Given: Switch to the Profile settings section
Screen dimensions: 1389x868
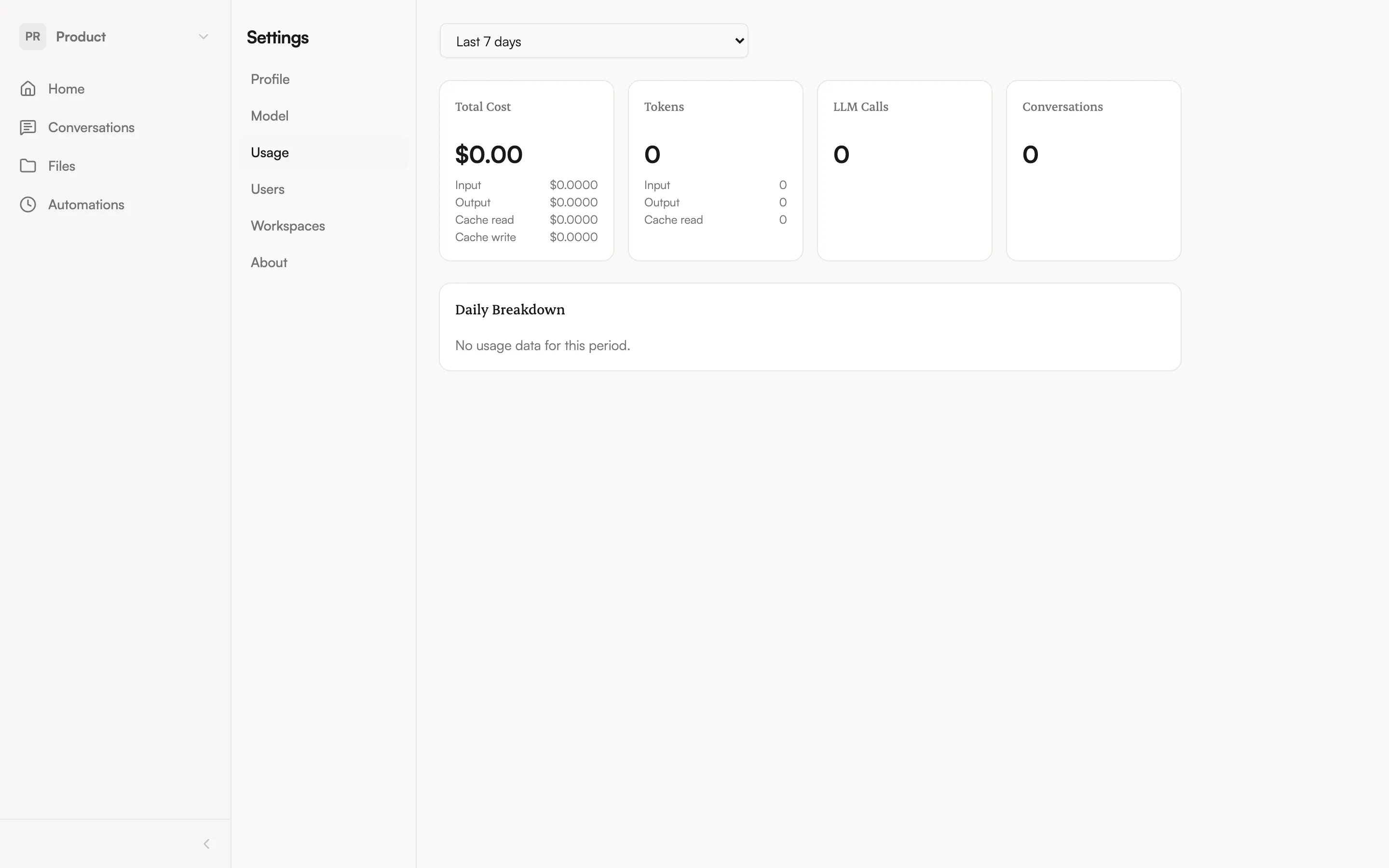Looking at the screenshot, I should pyautogui.click(x=270, y=79).
